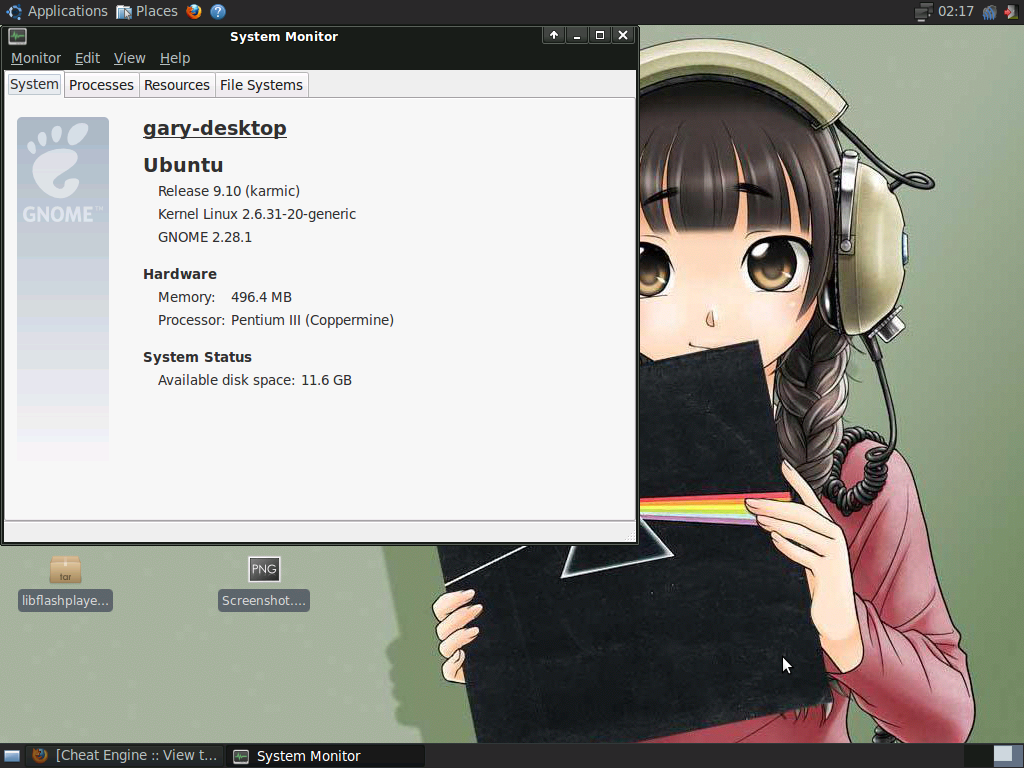
Task: Open the Monitor menu
Action: pos(35,58)
